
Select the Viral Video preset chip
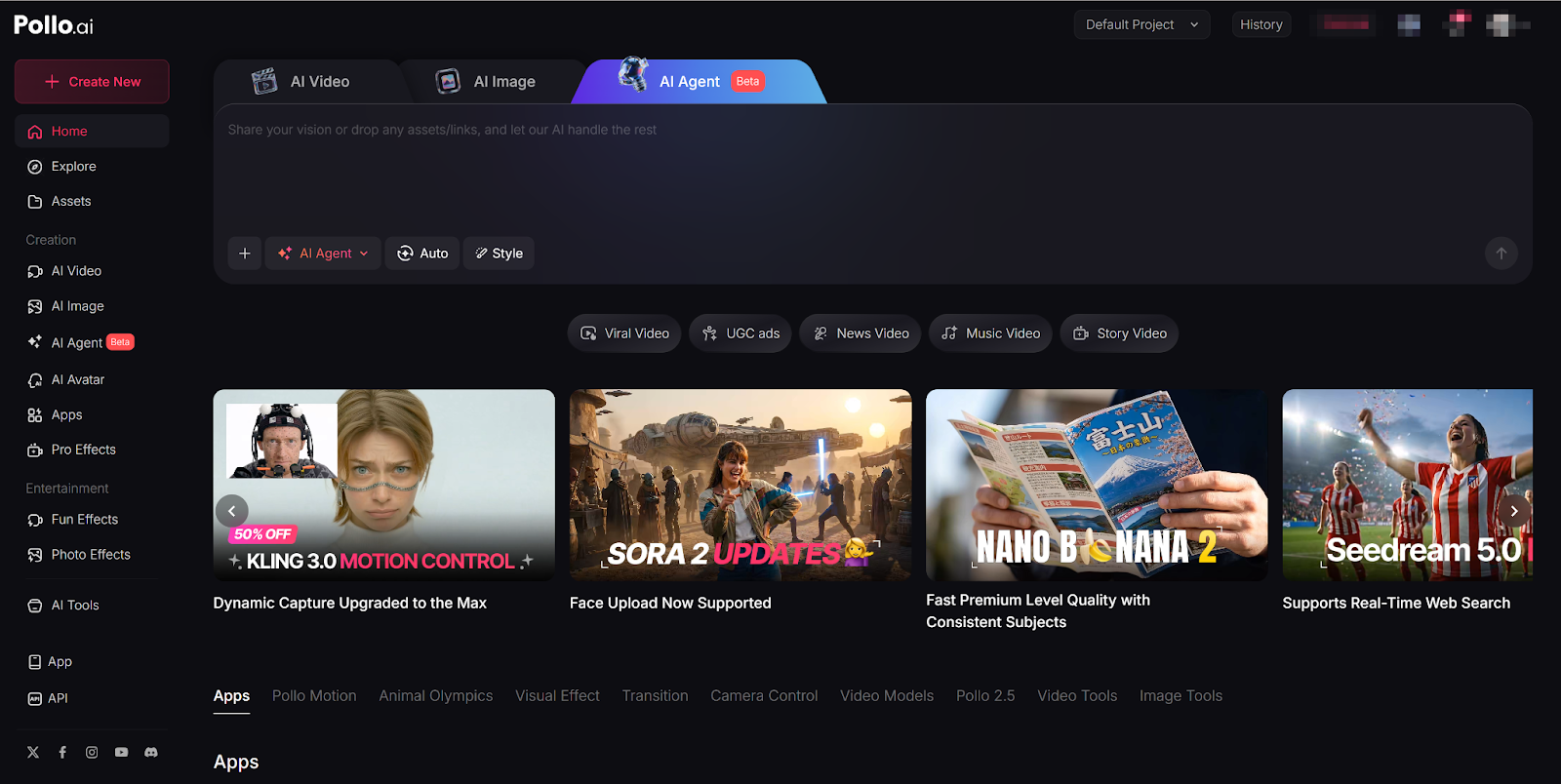(x=624, y=333)
